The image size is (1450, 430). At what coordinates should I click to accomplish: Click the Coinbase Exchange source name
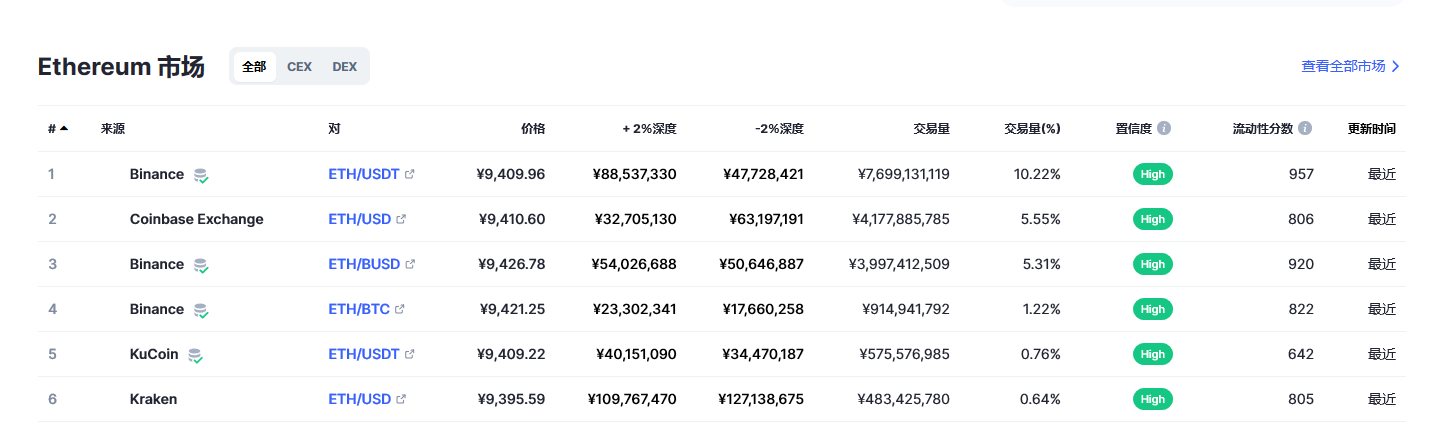coord(196,219)
